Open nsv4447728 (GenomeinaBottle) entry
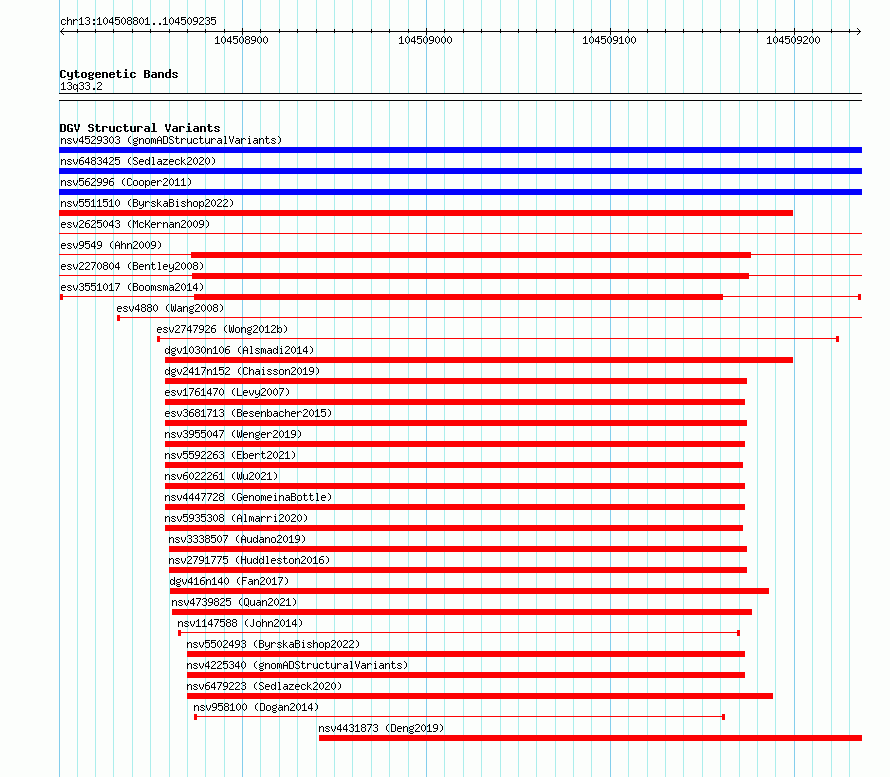This screenshot has width=890, height=777. point(248,497)
